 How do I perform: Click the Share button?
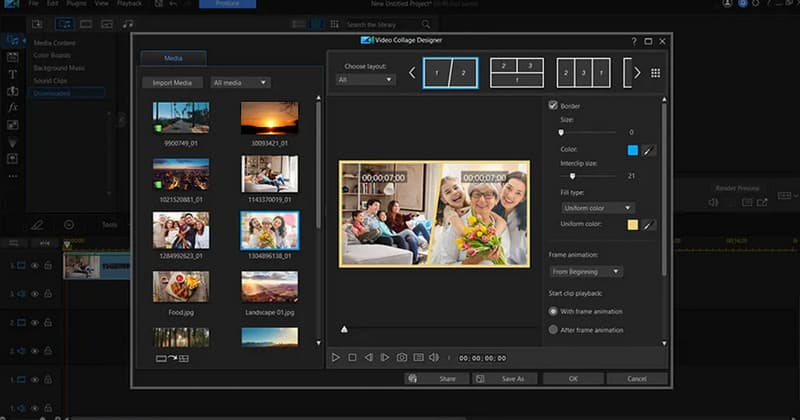click(x=438, y=379)
